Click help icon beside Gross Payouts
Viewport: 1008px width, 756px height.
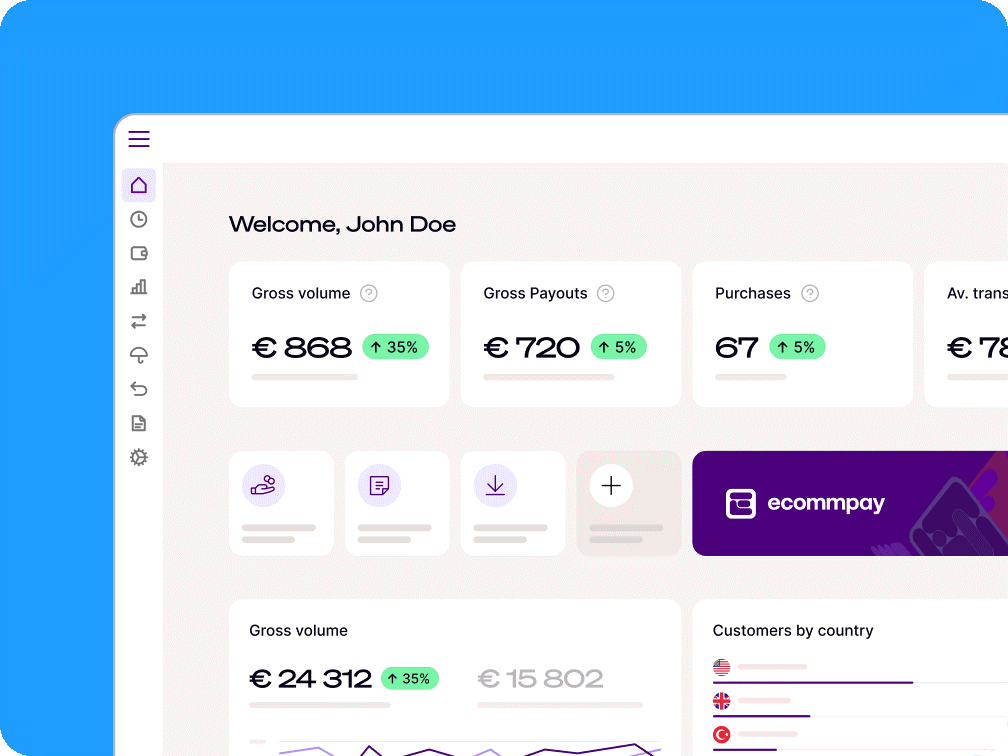pyautogui.click(x=605, y=293)
